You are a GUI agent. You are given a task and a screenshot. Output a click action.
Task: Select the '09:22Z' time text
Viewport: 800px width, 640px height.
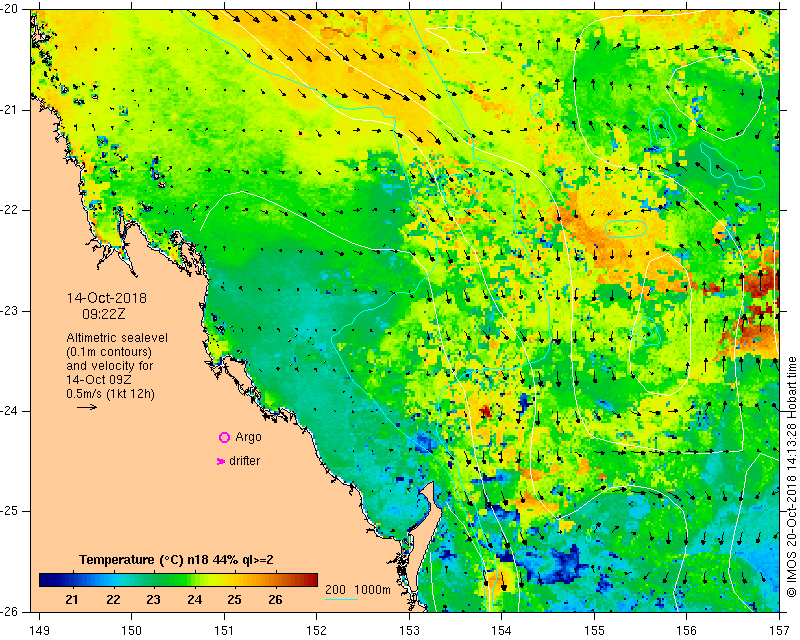(104, 314)
